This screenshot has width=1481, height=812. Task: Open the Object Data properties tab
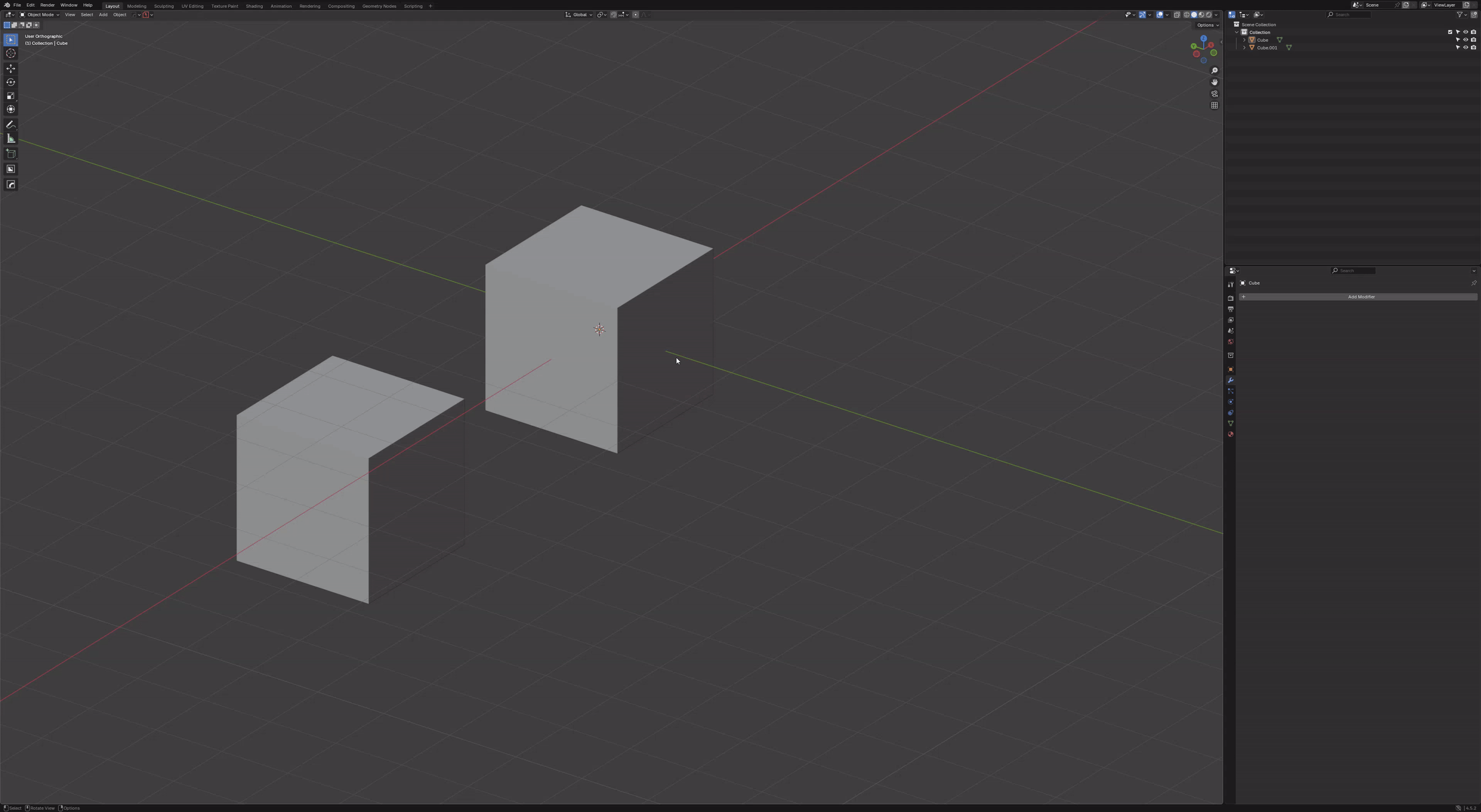(1231, 424)
